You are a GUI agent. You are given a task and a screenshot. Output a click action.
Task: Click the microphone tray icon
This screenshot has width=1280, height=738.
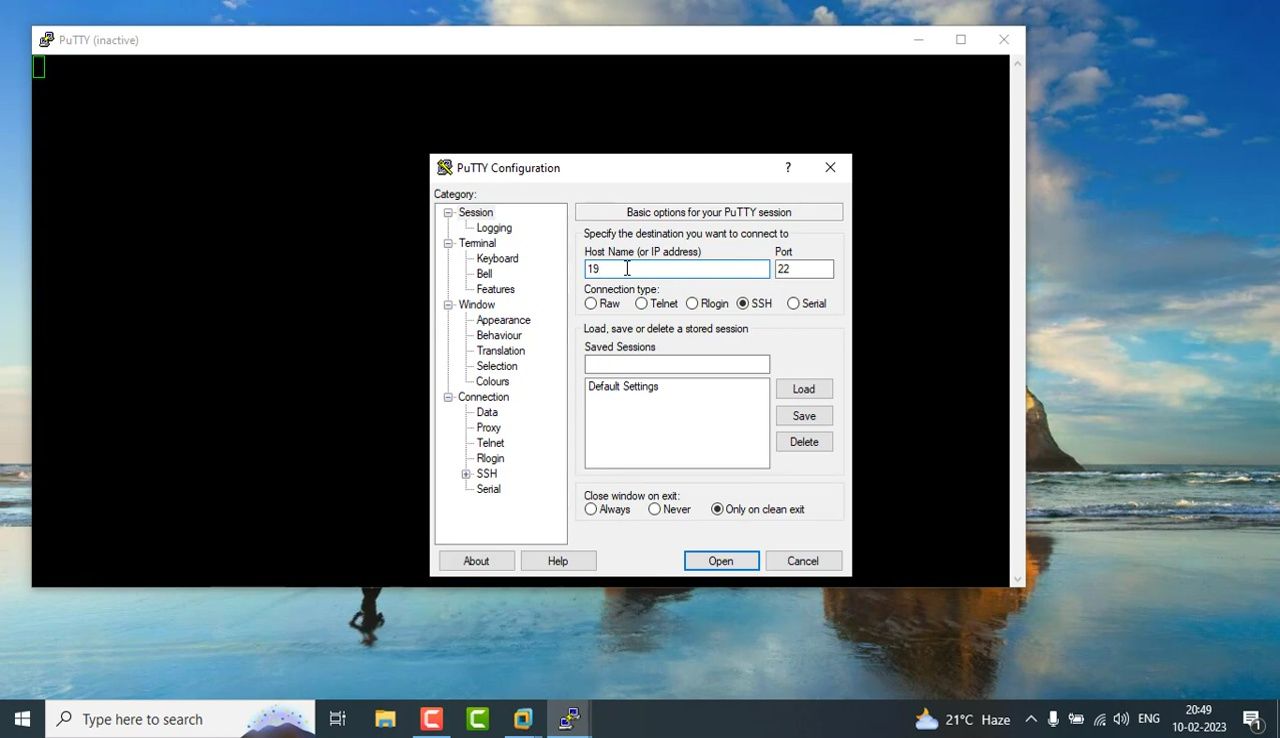coord(1053,719)
